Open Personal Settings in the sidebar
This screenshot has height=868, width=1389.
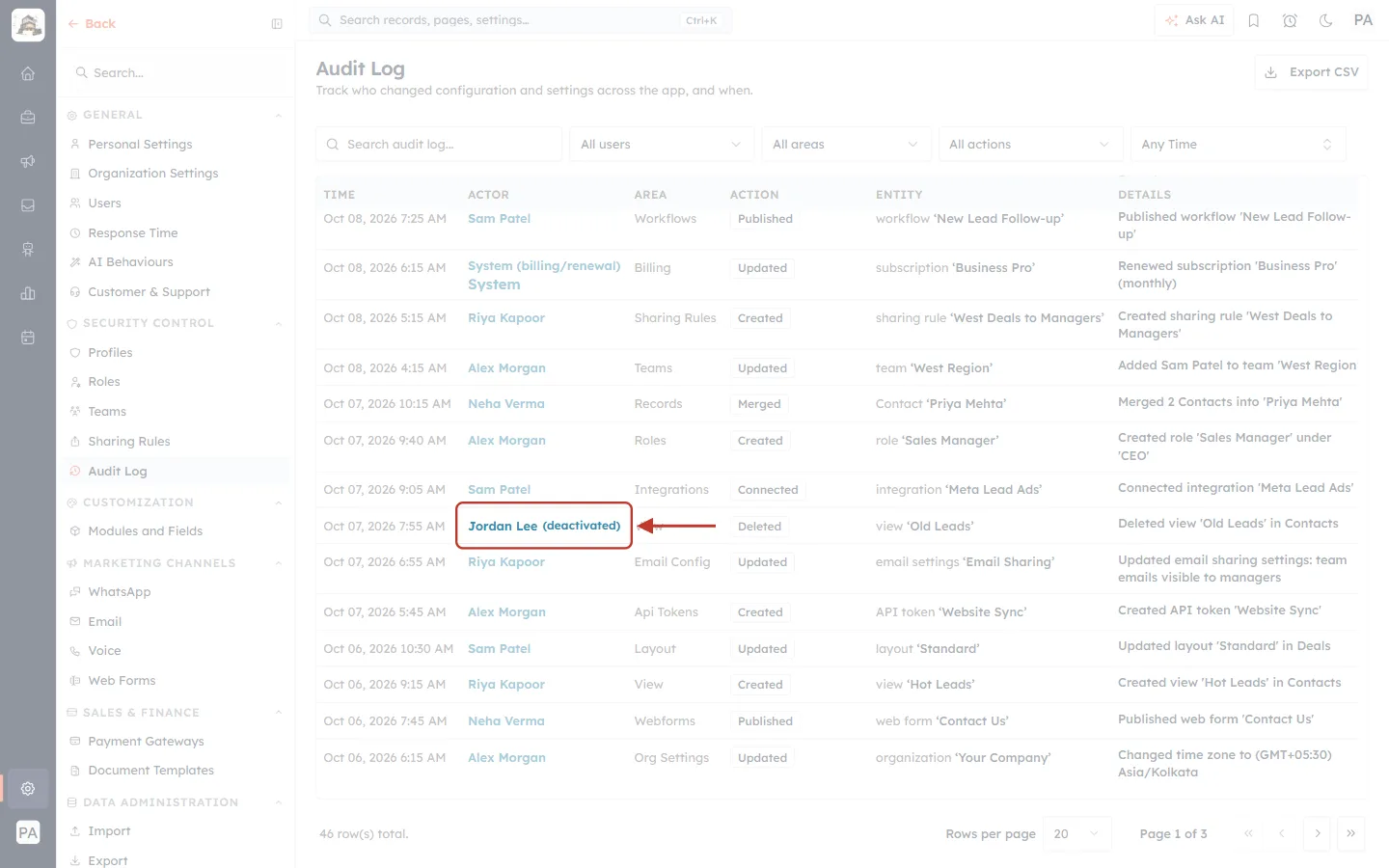point(140,145)
